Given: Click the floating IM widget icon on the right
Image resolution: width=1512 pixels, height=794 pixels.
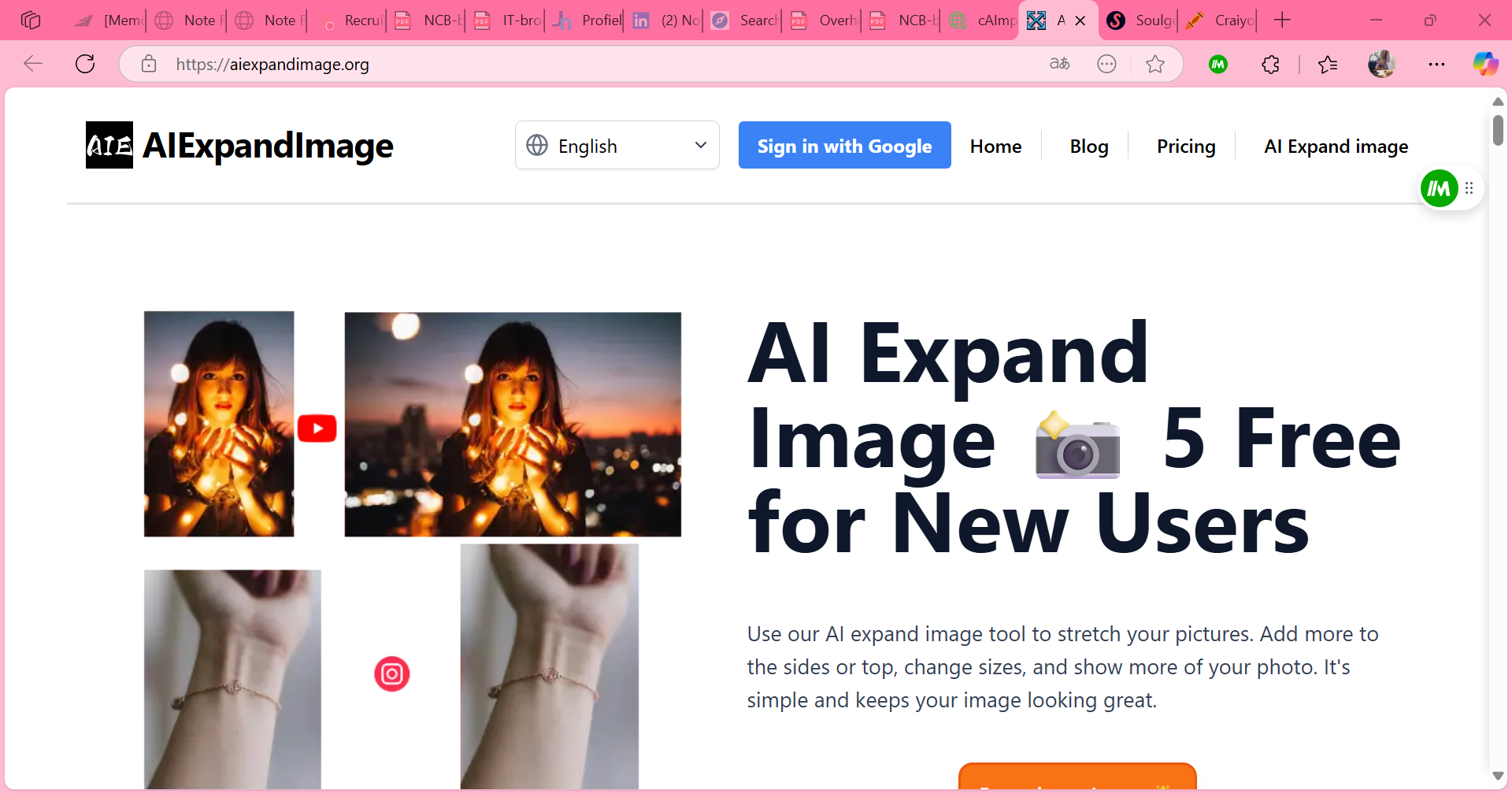Looking at the screenshot, I should 1440,187.
